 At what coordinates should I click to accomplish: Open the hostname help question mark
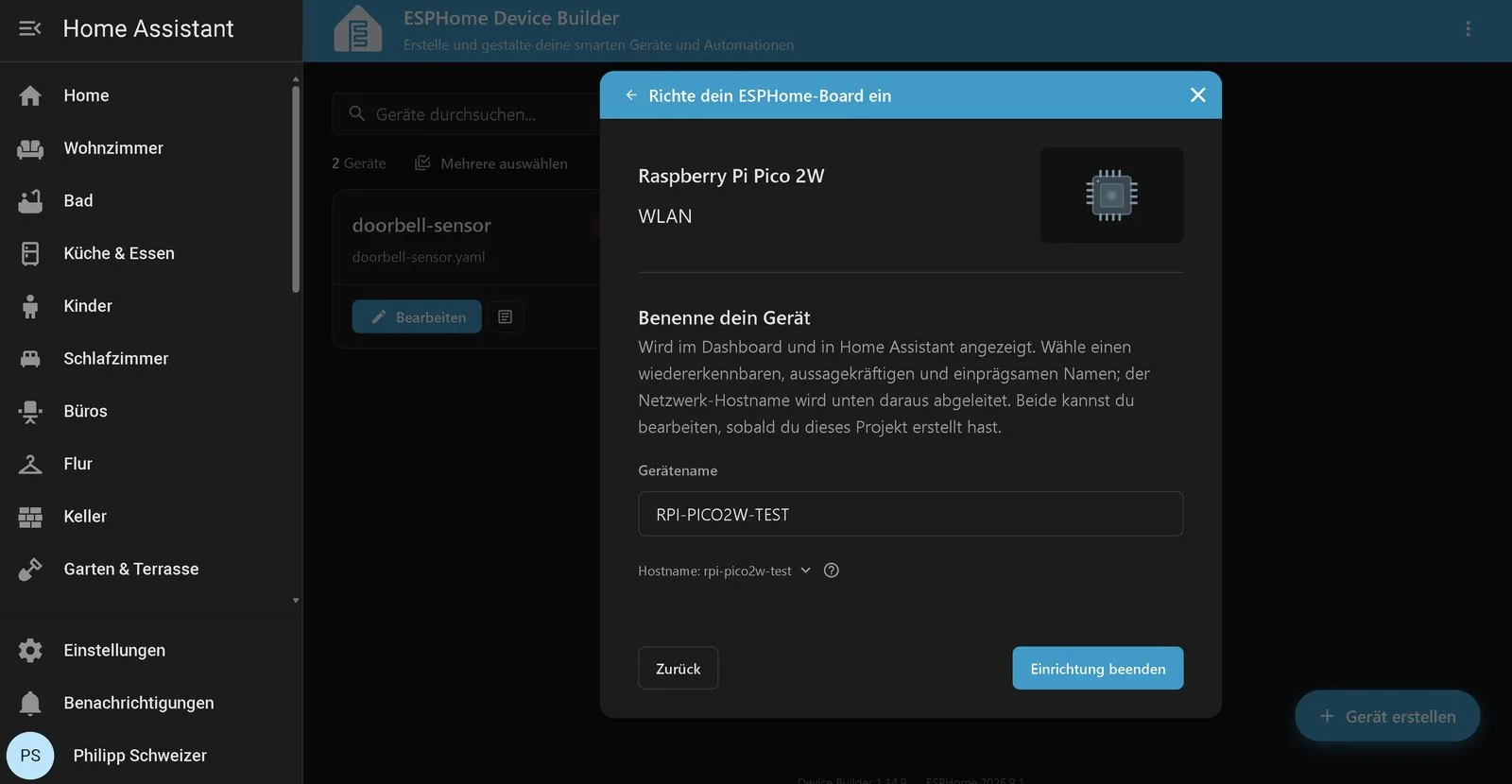coord(832,571)
